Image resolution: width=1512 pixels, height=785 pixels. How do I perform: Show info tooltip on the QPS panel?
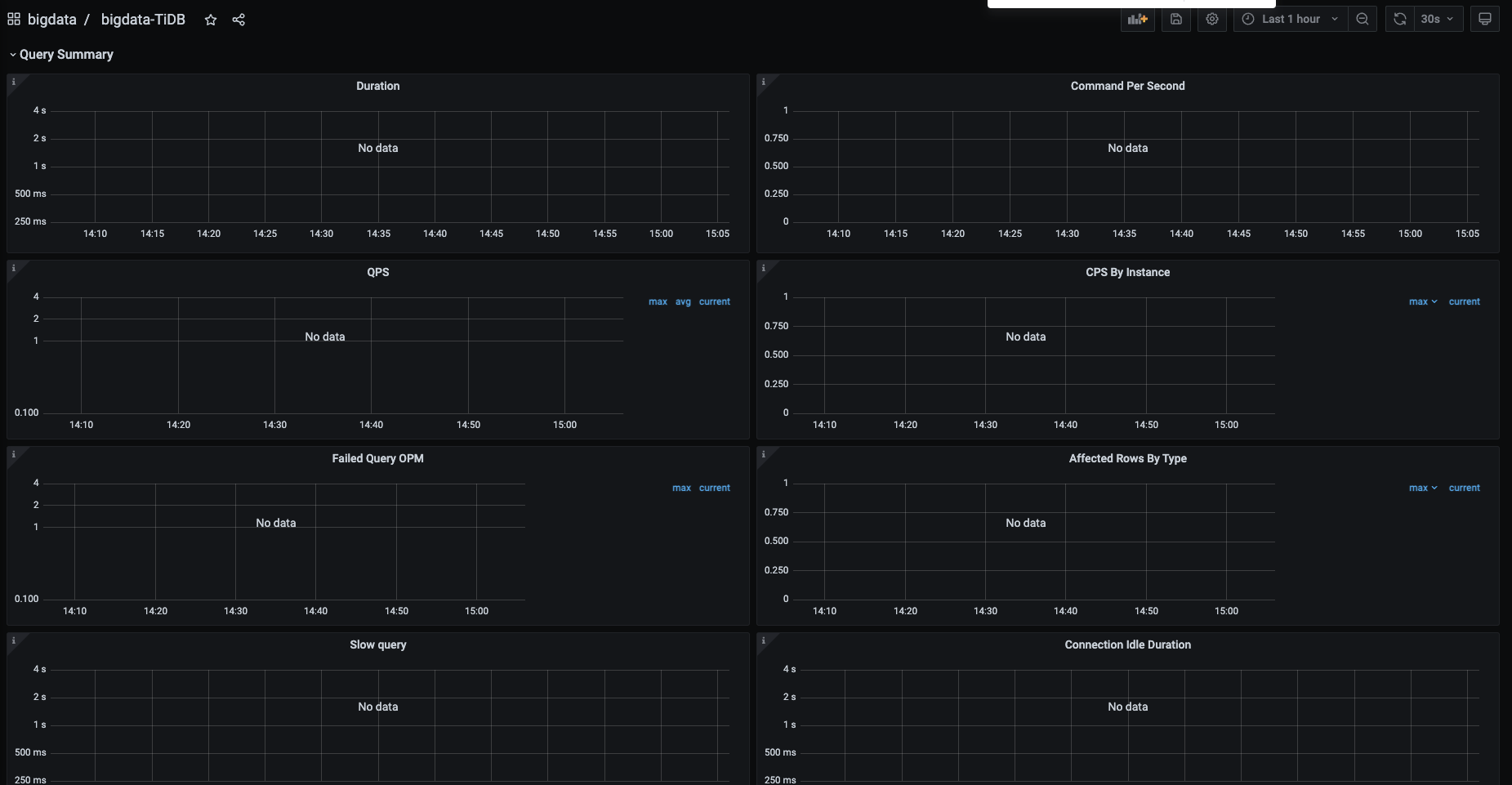coord(13,268)
